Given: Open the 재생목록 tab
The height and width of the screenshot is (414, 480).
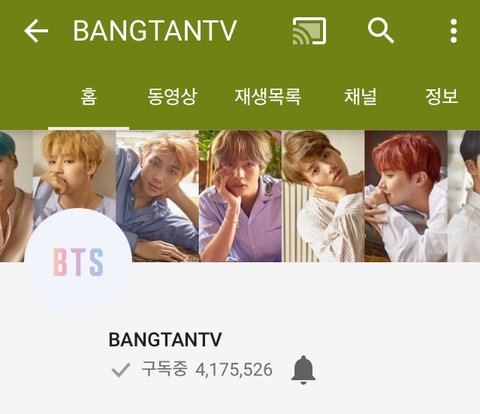Looking at the screenshot, I should (268, 97).
